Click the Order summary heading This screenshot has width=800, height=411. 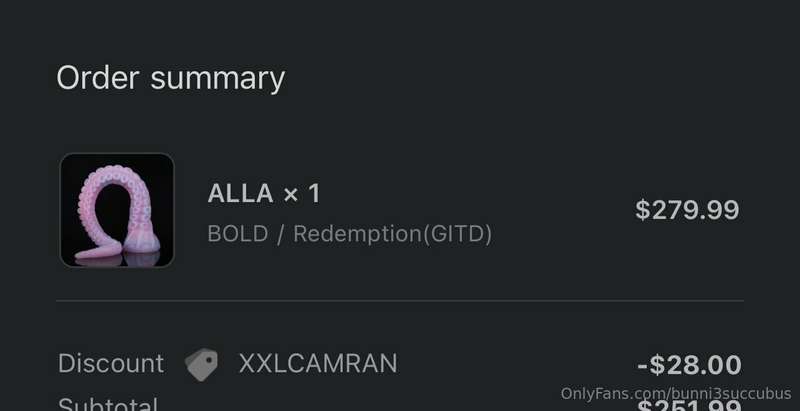[170, 78]
